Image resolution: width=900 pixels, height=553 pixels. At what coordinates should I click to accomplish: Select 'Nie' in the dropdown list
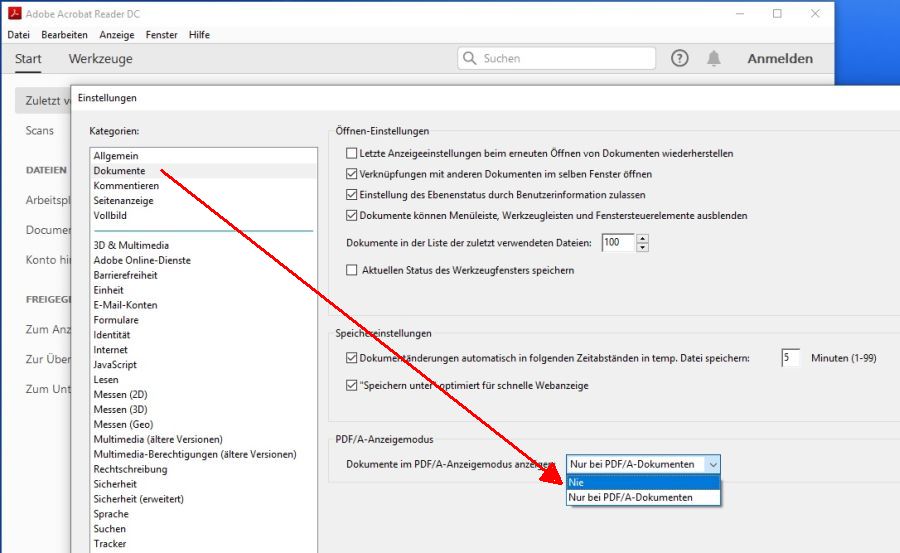point(643,482)
